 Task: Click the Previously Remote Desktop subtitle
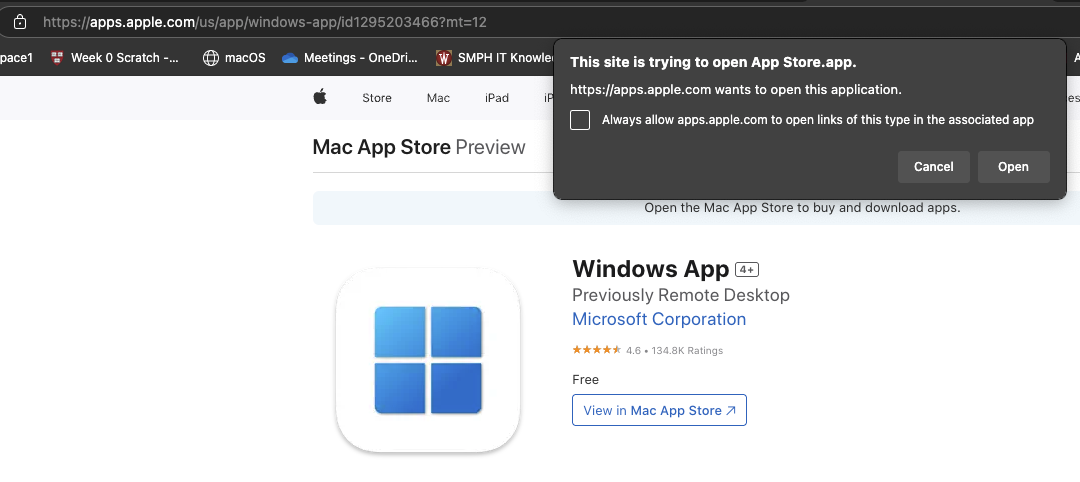pyautogui.click(x=681, y=295)
